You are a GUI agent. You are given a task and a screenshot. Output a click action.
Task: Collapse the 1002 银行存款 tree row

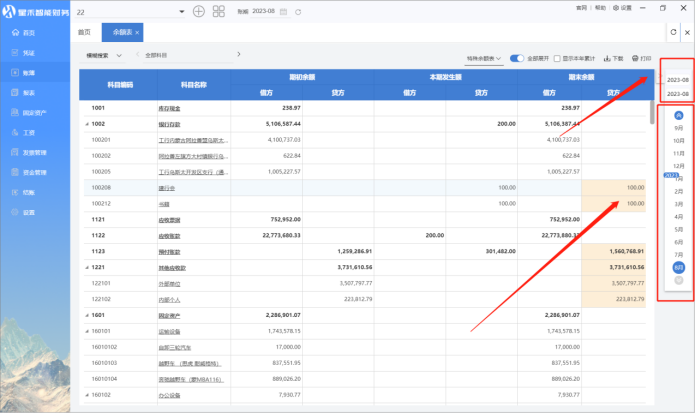[x=85, y=124]
